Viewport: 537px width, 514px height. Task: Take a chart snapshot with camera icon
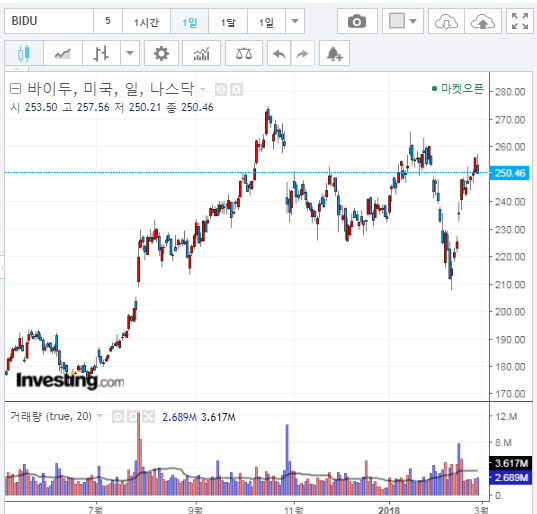tap(357, 21)
